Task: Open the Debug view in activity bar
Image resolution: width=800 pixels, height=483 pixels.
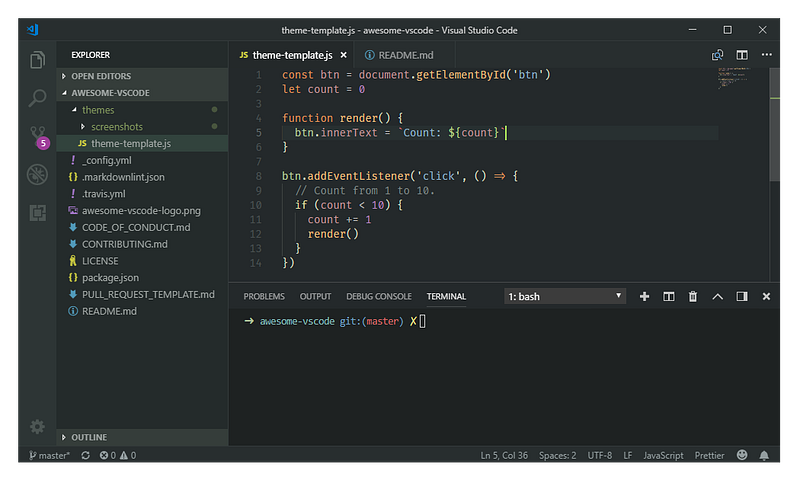Action: [x=37, y=174]
